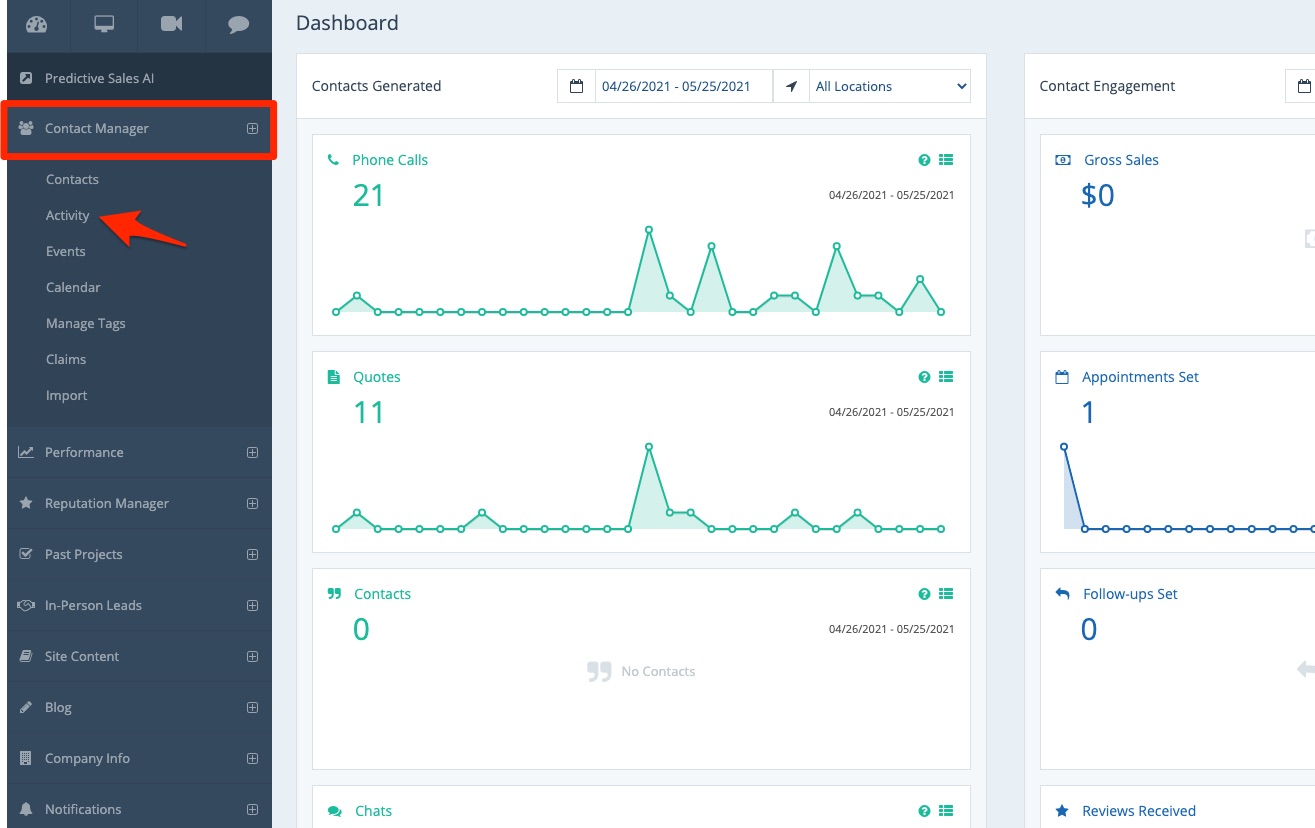Open the chat bubble icon tab
The image size is (1315, 828).
(x=238, y=25)
